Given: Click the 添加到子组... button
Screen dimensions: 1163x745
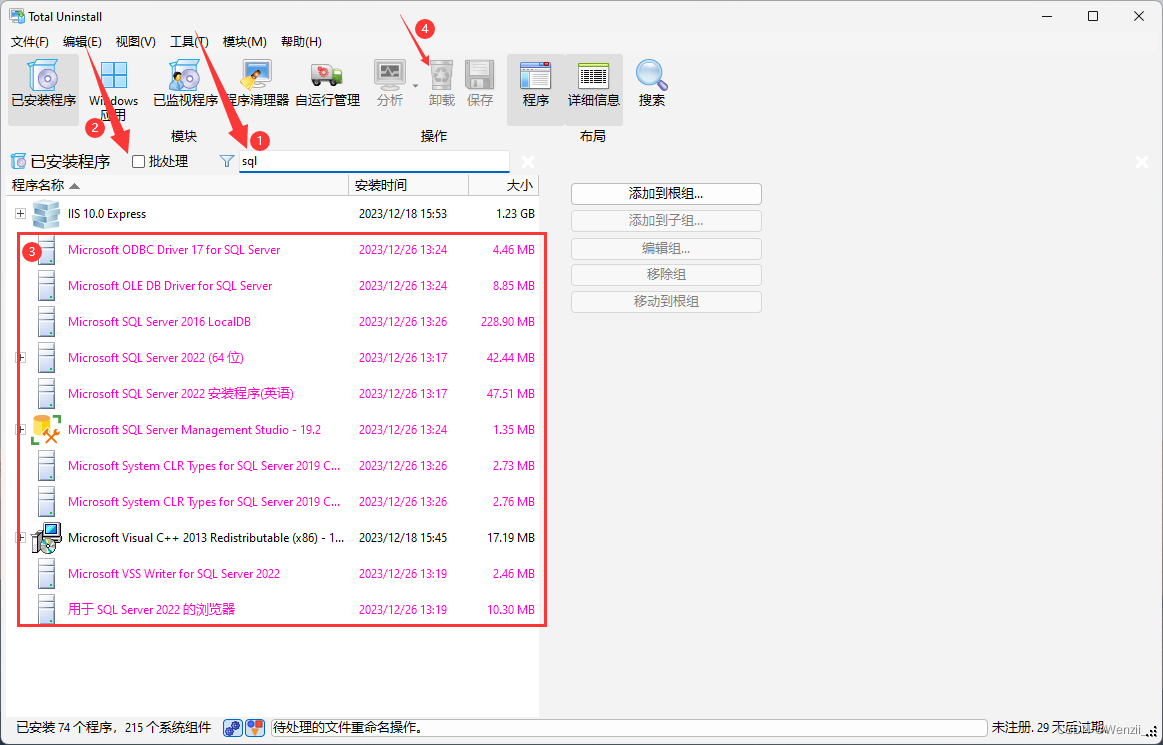Looking at the screenshot, I should pos(666,220).
